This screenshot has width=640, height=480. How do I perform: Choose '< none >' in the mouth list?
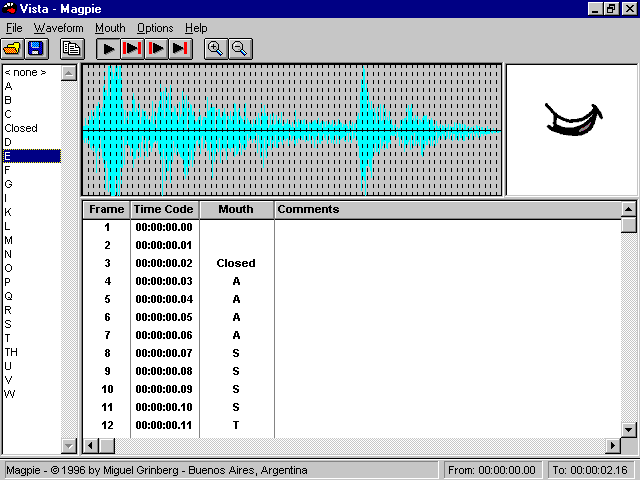point(25,72)
